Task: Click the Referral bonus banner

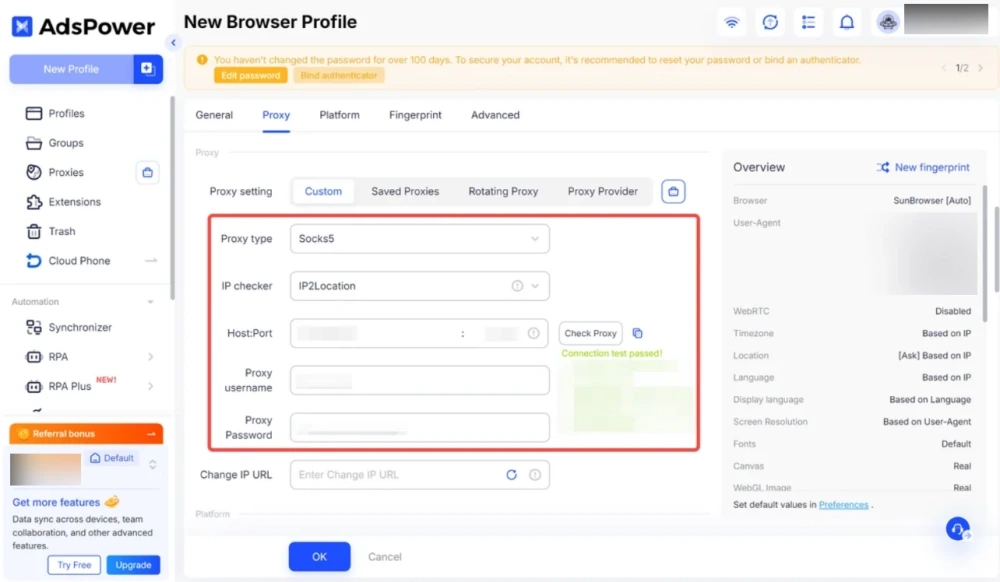Action: (86, 433)
